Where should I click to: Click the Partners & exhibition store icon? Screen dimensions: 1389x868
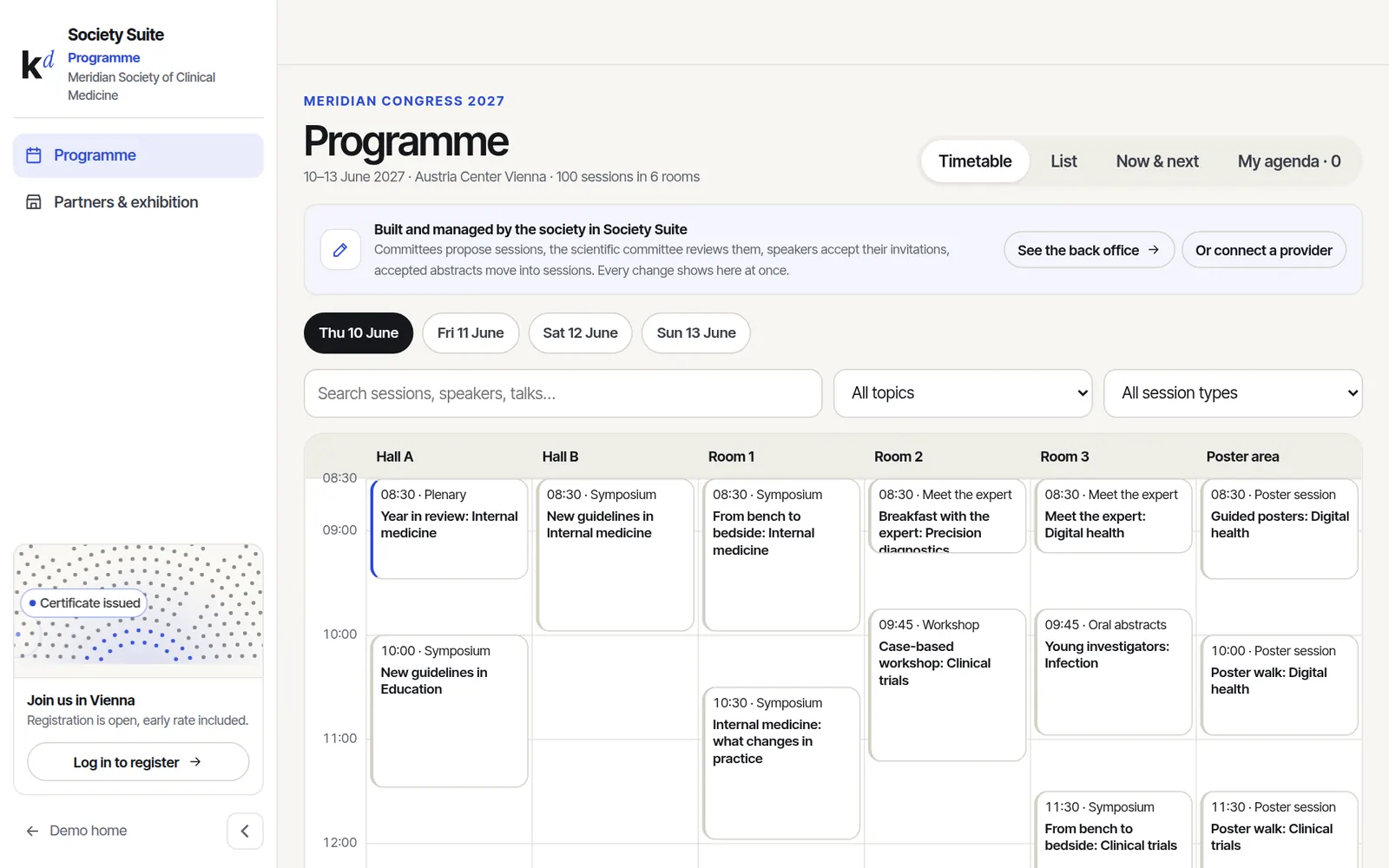click(34, 202)
